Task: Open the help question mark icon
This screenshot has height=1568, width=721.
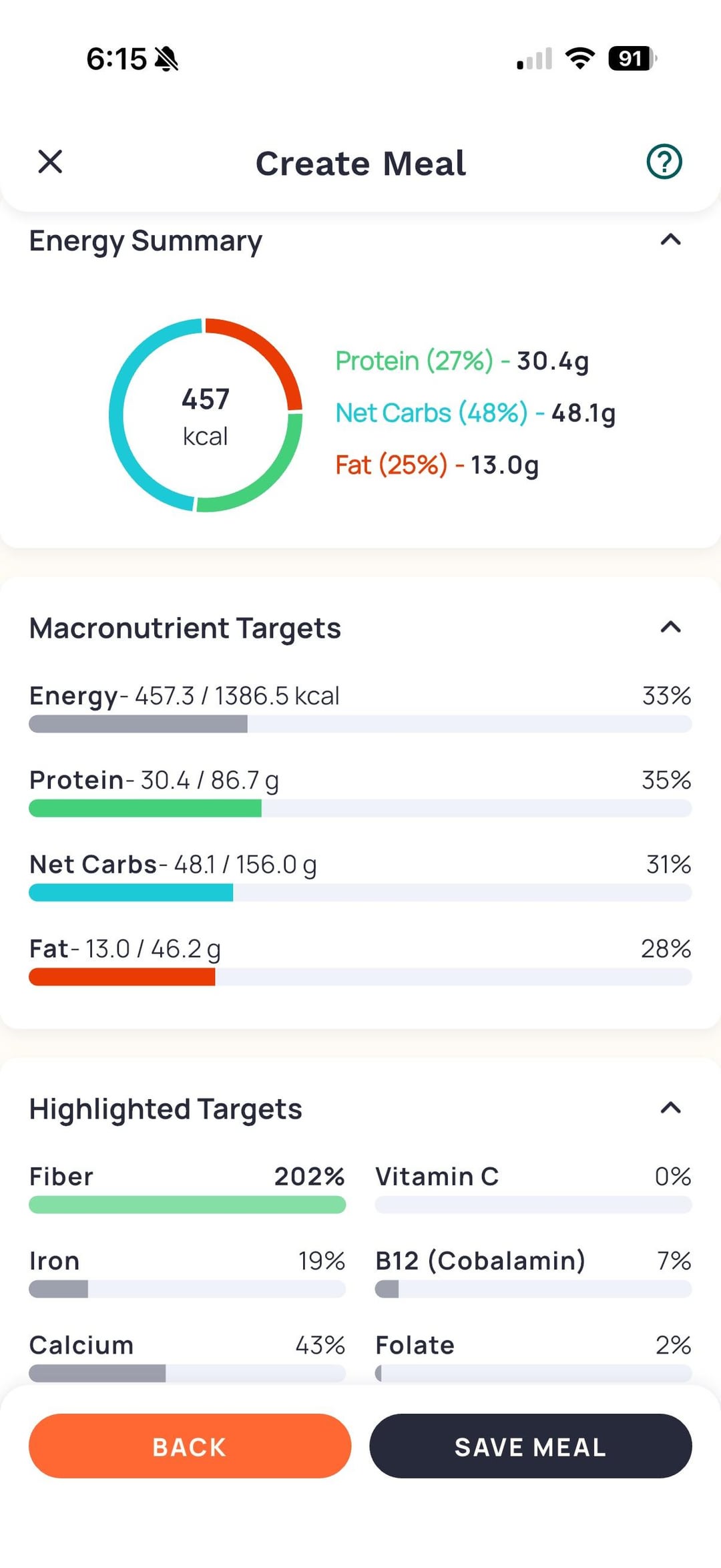Action: pyautogui.click(x=664, y=162)
